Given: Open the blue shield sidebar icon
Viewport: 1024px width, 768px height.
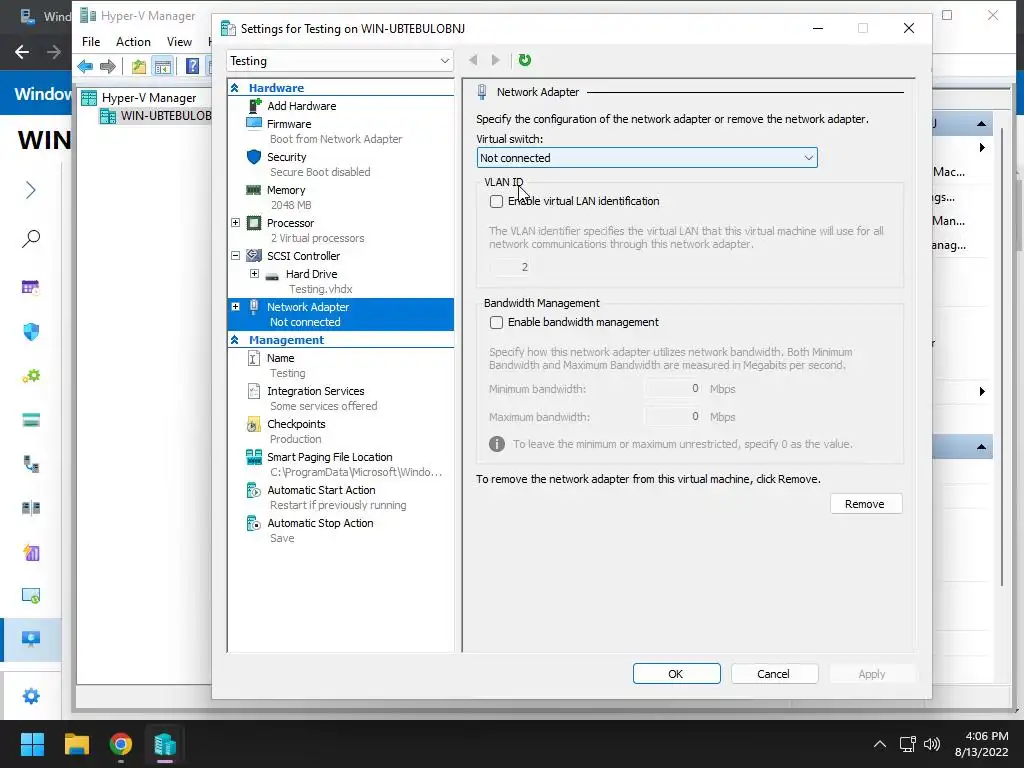Looking at the screenshot, I should point(31,332).
